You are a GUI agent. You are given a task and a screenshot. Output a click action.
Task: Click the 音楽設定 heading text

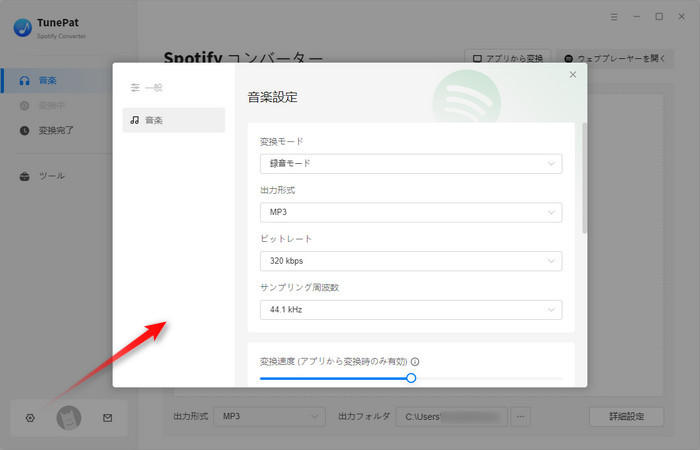(272, 97)
